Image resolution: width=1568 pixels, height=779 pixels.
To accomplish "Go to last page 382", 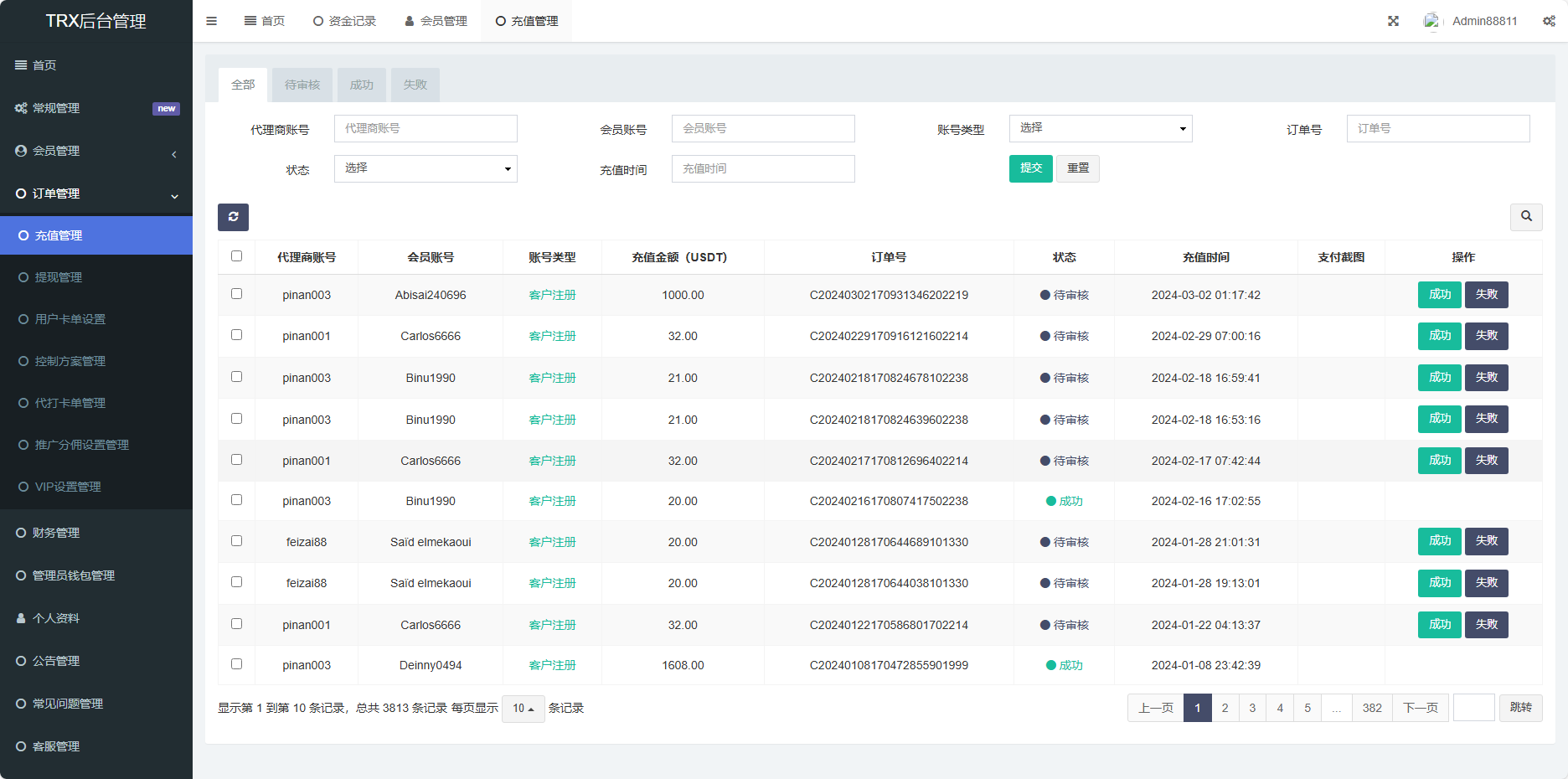I will [x=1372, y=708].
